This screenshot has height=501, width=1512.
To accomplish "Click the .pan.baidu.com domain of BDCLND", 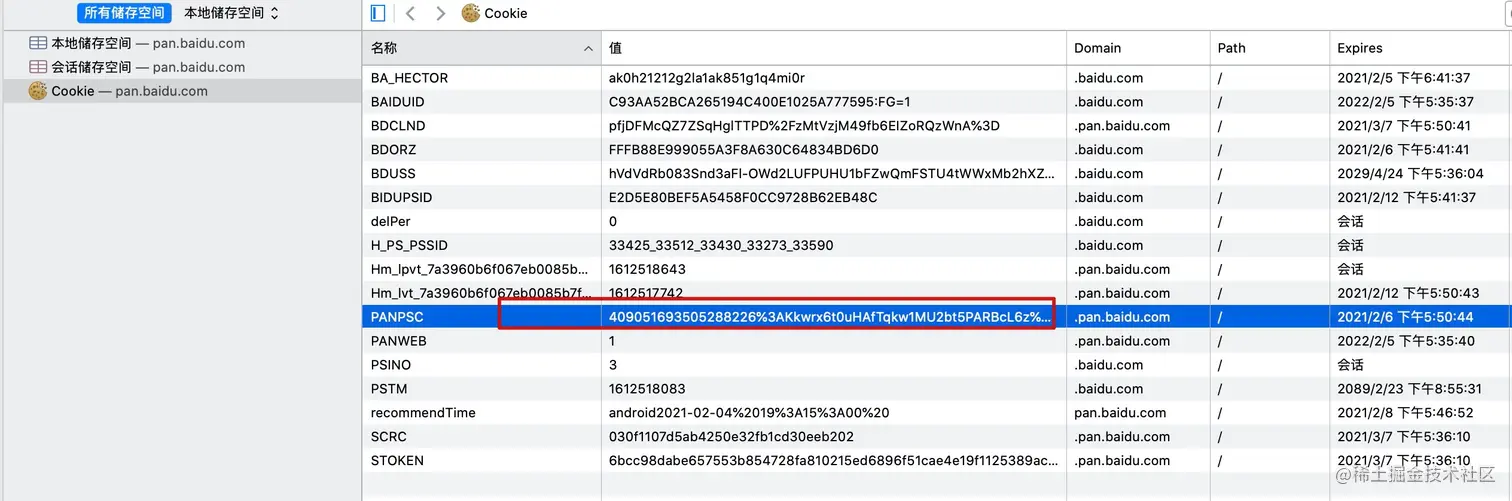I will click(1122, 126).
